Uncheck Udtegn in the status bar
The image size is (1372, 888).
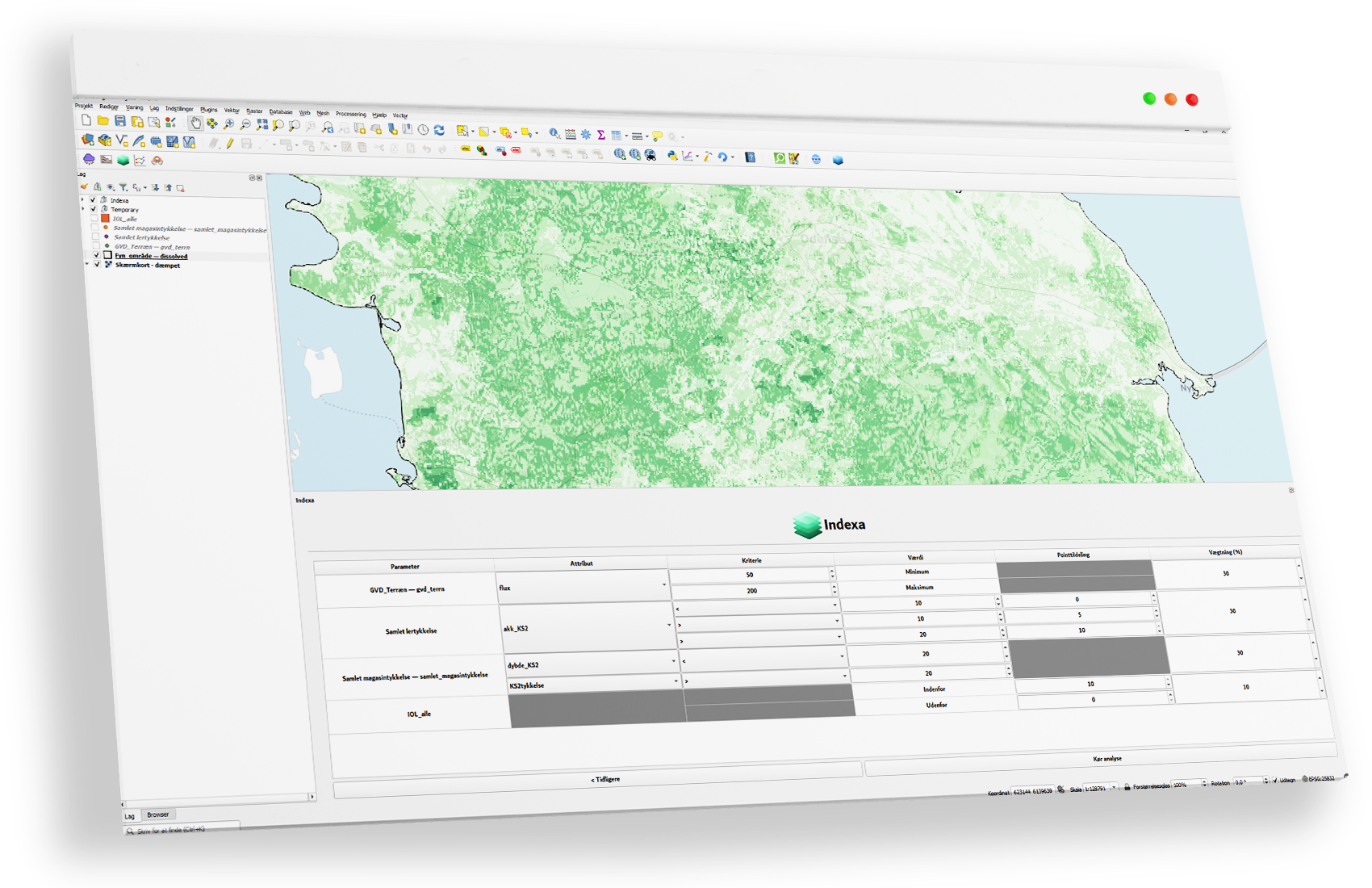point(1276,780)
